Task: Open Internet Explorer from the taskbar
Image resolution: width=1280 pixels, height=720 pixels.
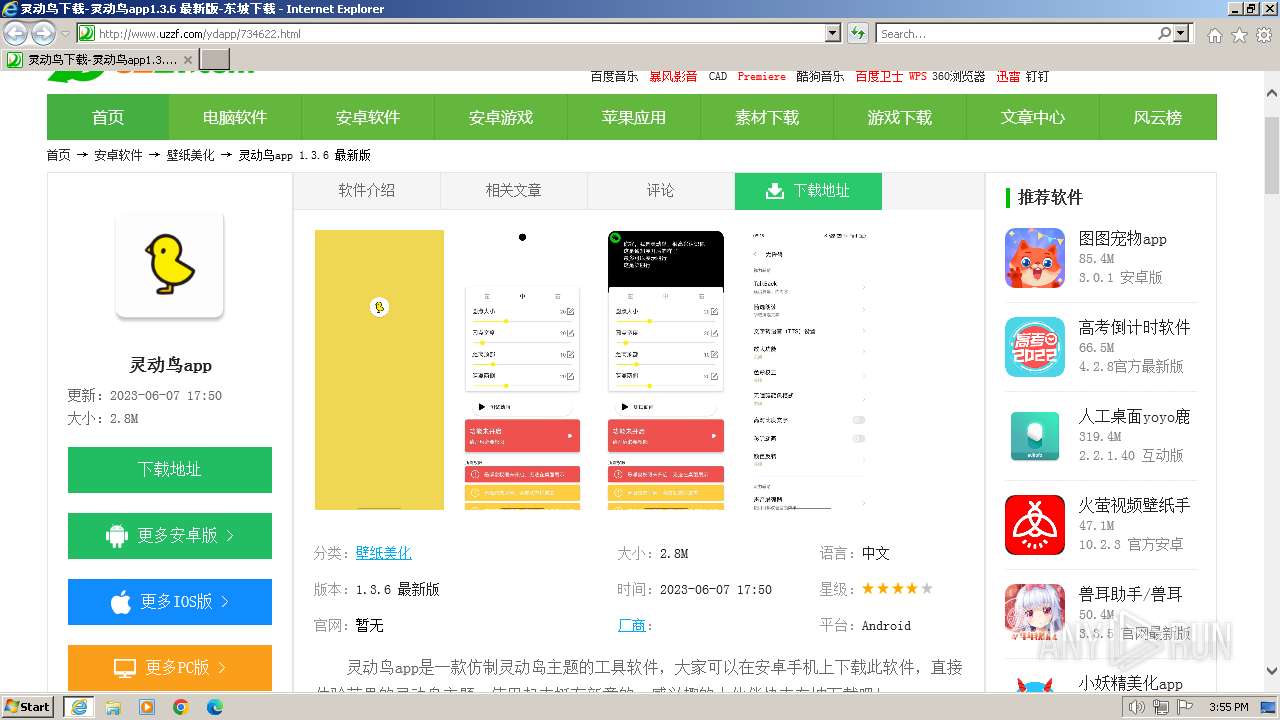Action: point(79,707)
